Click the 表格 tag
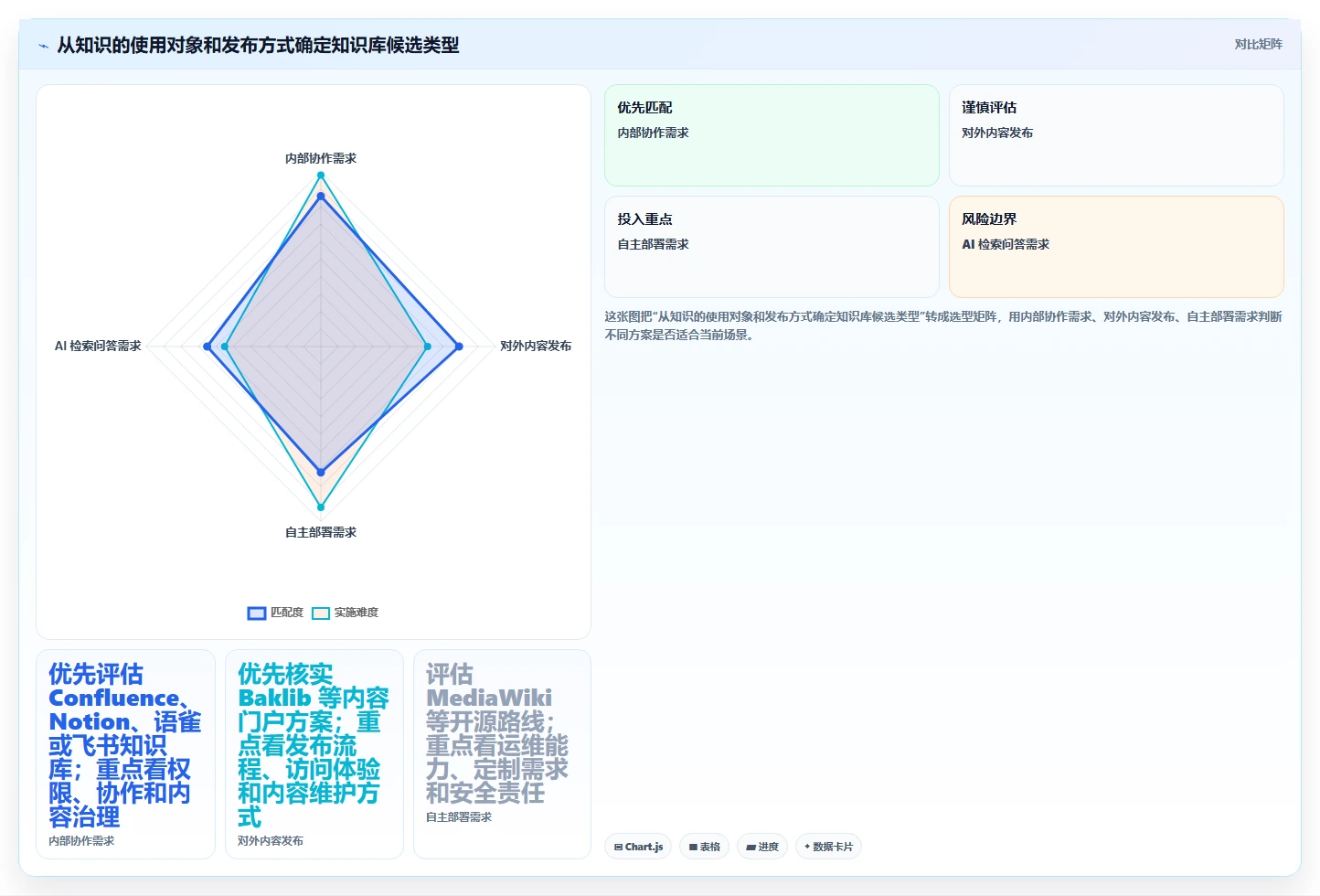Screen dimensions: 1320x896 pos(704,847)
